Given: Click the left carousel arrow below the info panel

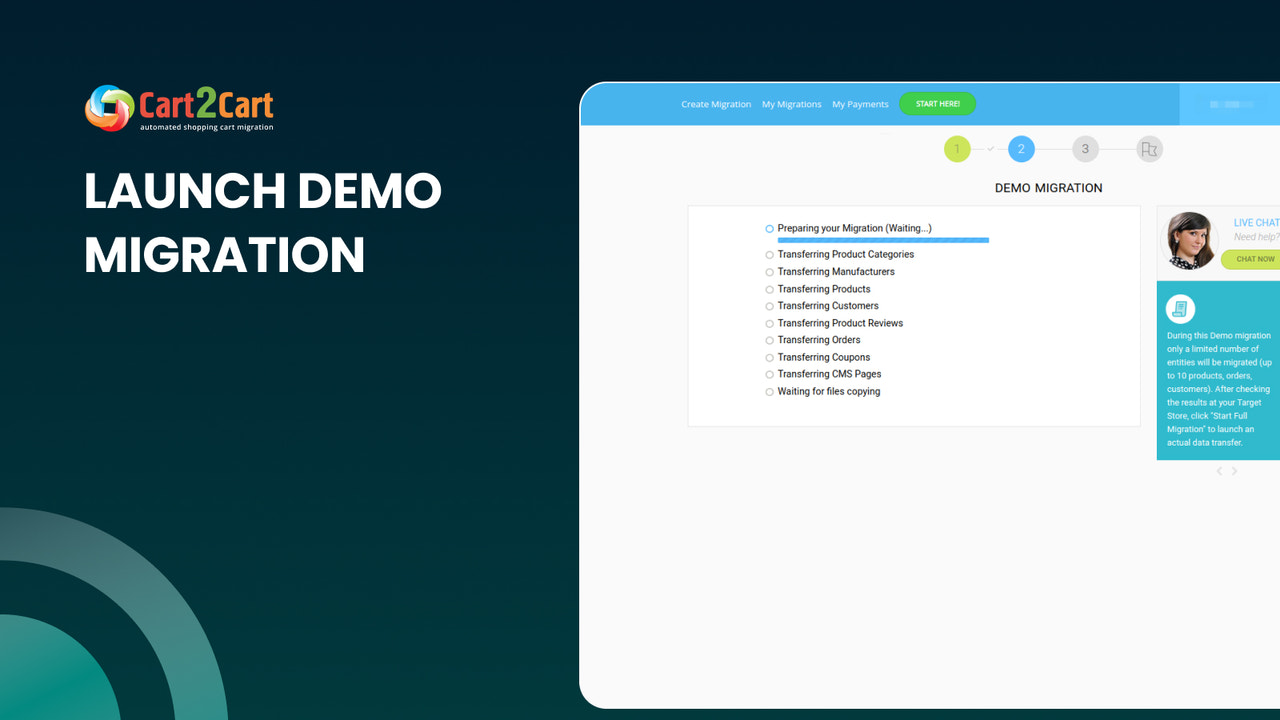Looking at the screenshot, I should [x=1219, y=471].
